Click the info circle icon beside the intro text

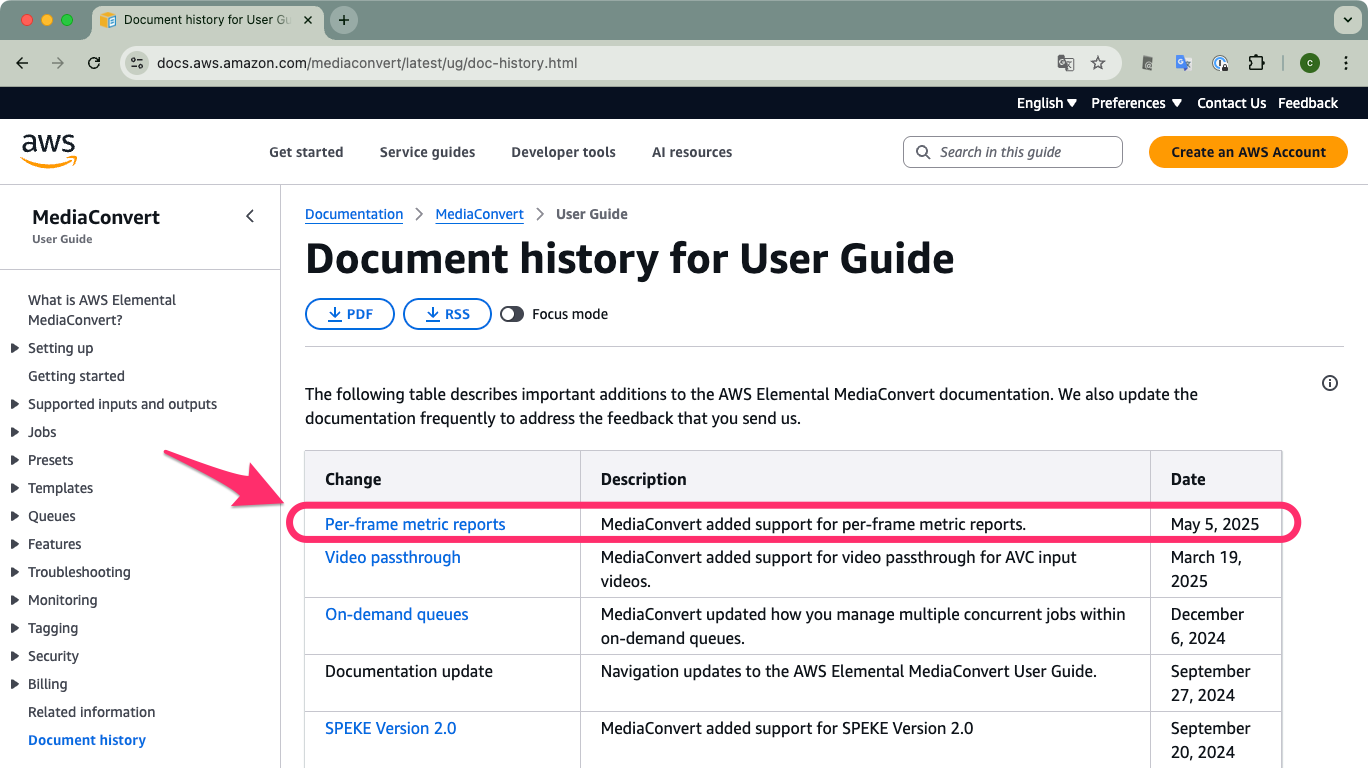1330,383
